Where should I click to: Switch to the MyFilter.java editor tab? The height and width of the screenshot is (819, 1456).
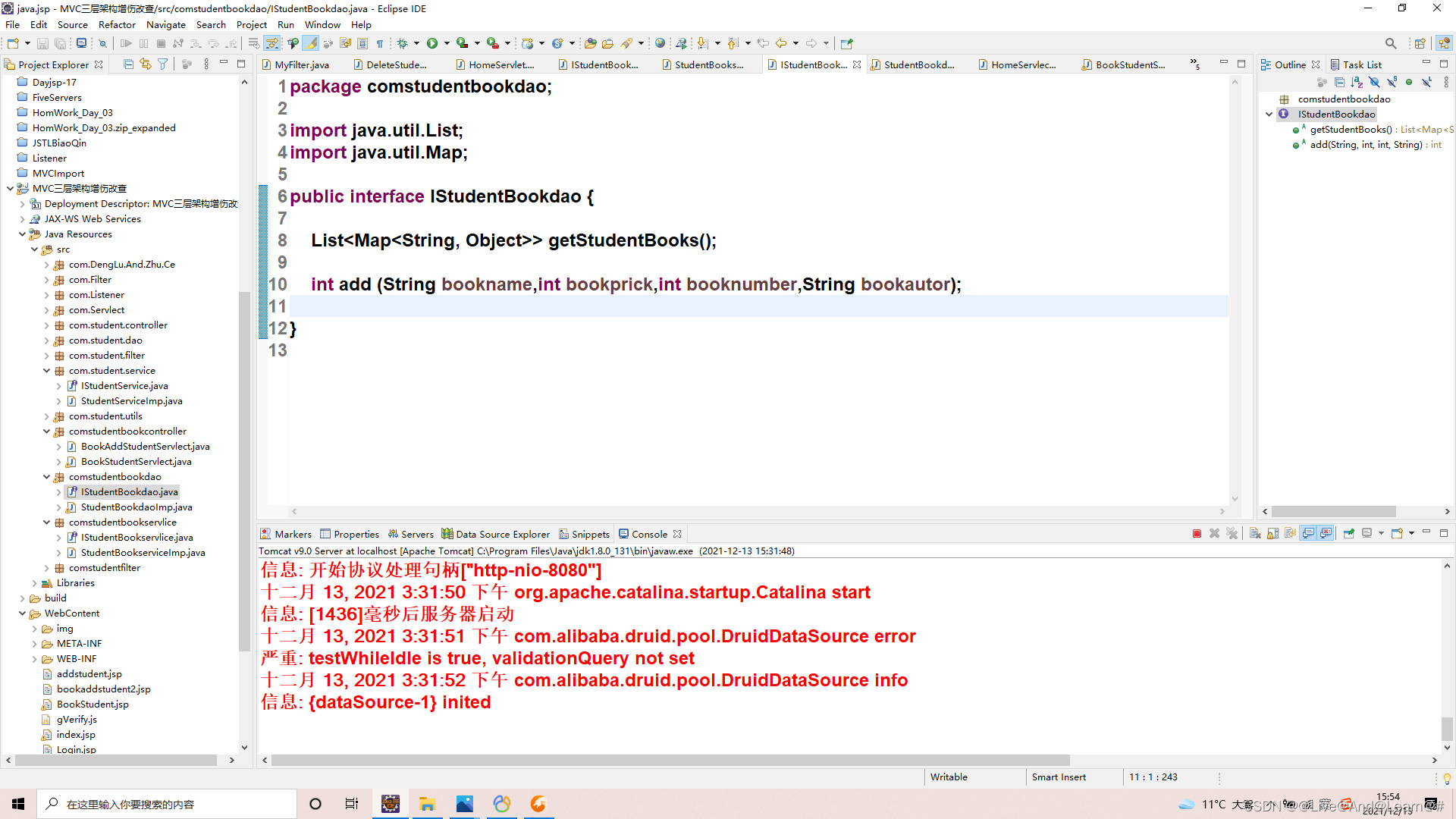pyautogui.click(x=301, y=64)
